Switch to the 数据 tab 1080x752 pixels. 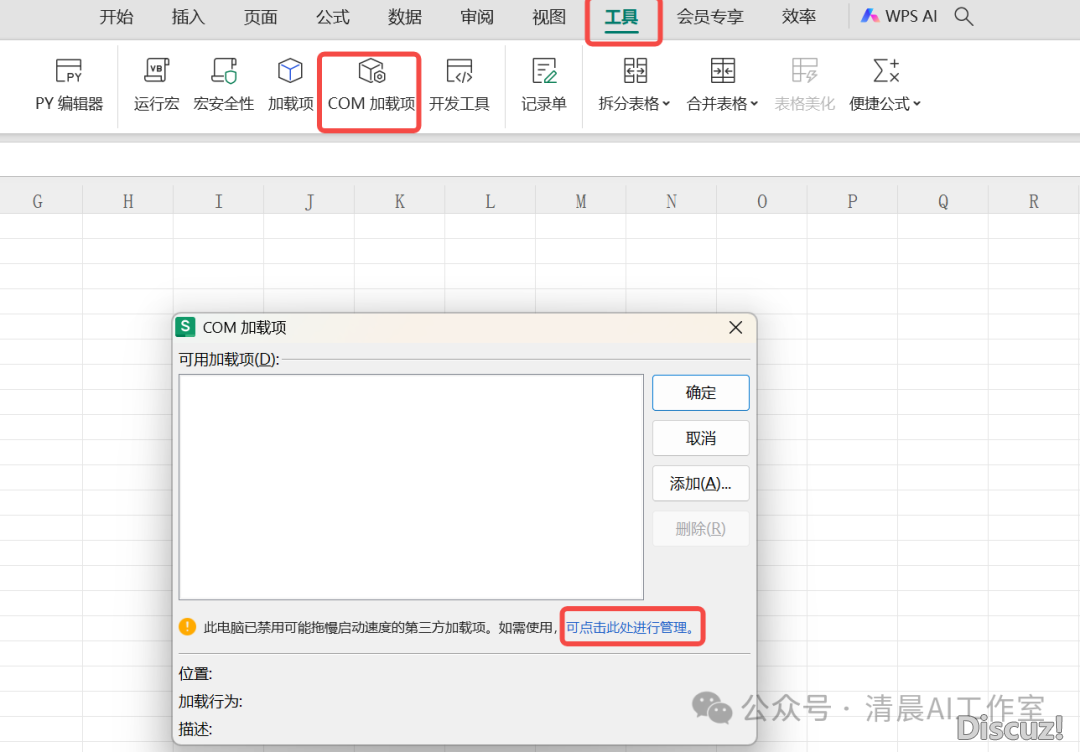[405, 17]
